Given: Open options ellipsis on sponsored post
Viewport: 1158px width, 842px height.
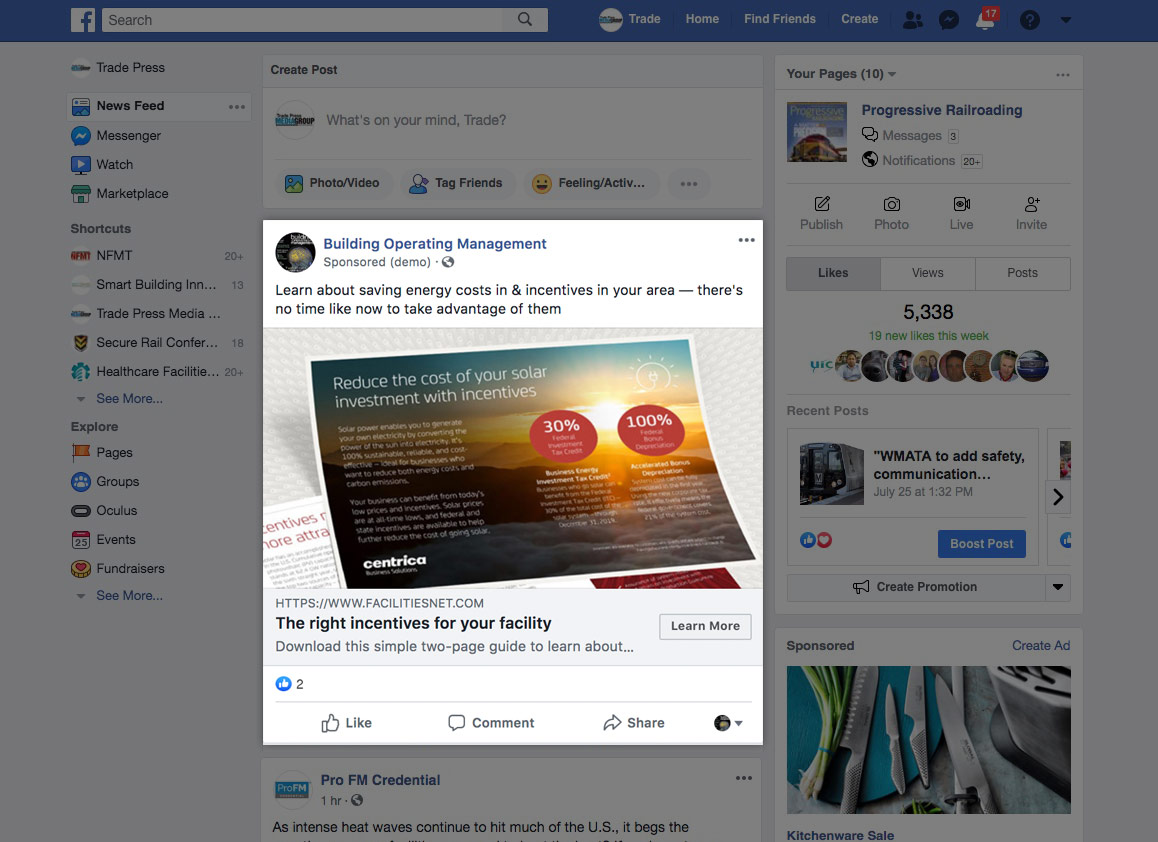Looking at the screenshot, I should coord(747,240).
